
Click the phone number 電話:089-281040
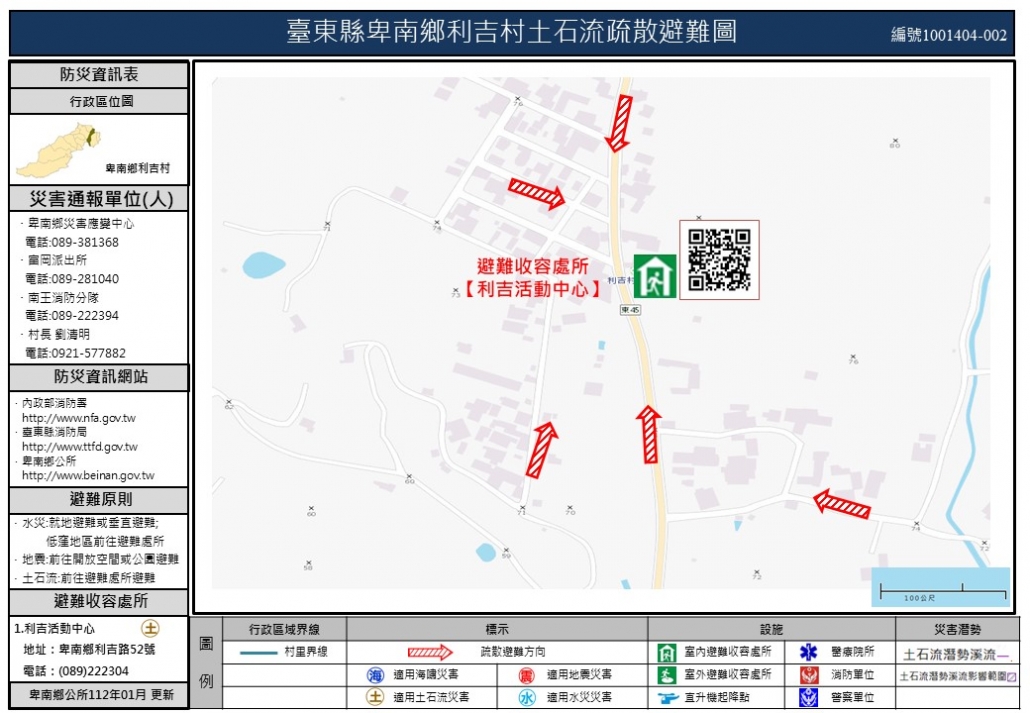tap(72, 279)
